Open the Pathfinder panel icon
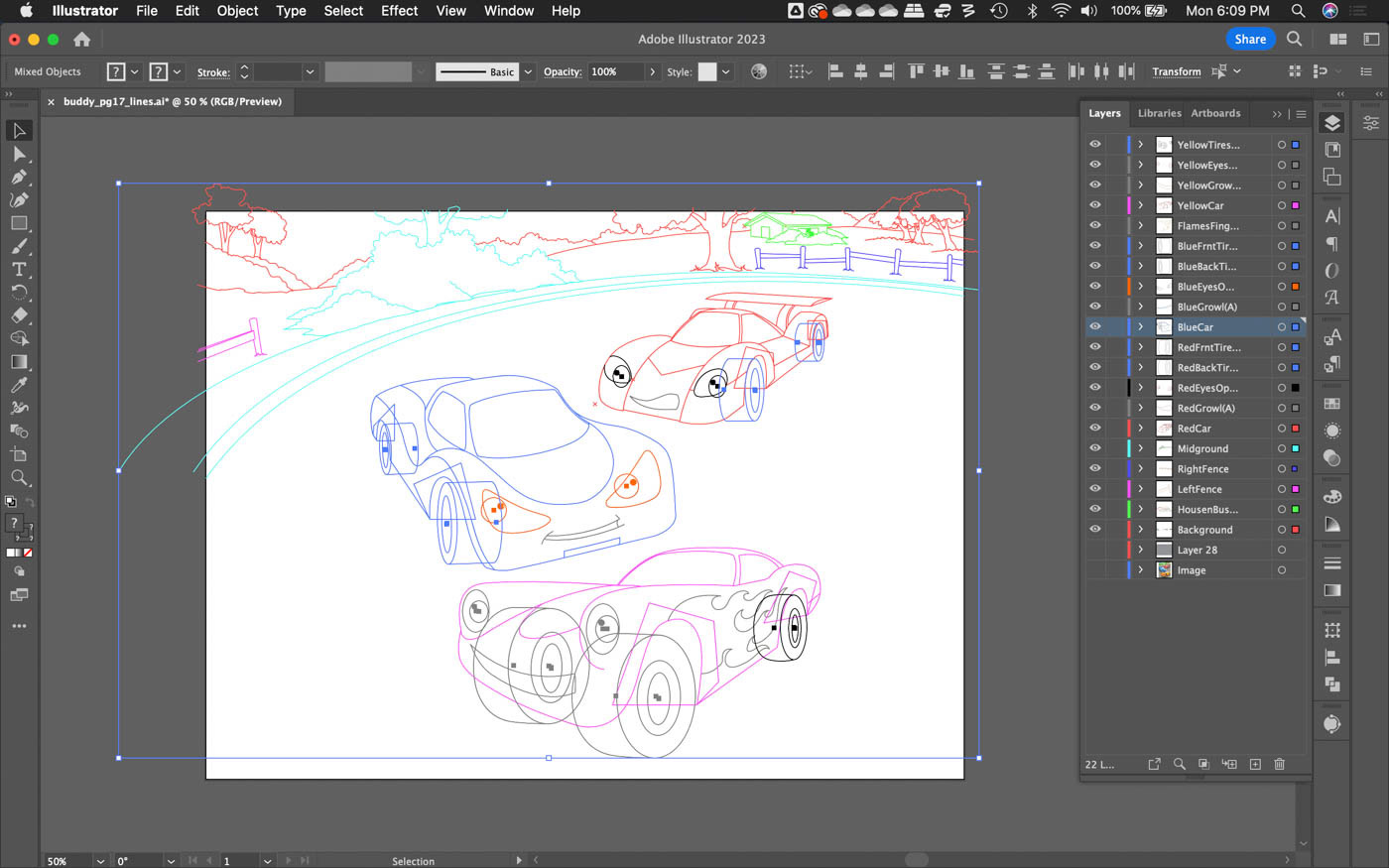The width and height of the screenshot is (1389, 868). pos(1332,684)
